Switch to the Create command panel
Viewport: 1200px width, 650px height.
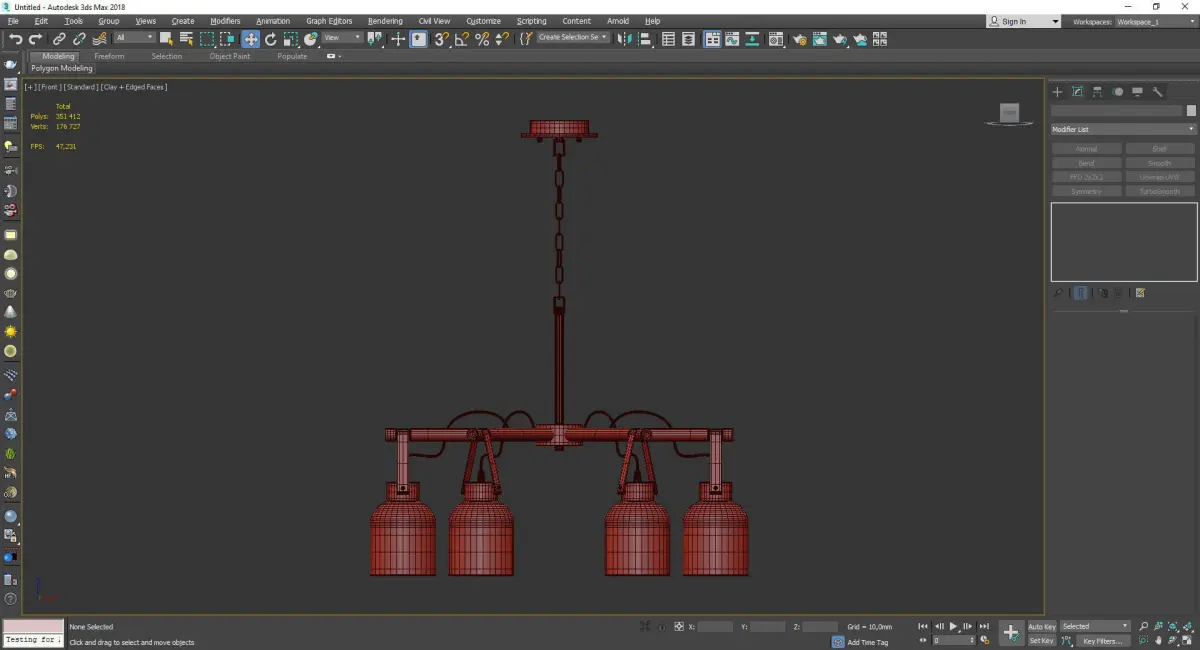click(x=1057, y=92)
